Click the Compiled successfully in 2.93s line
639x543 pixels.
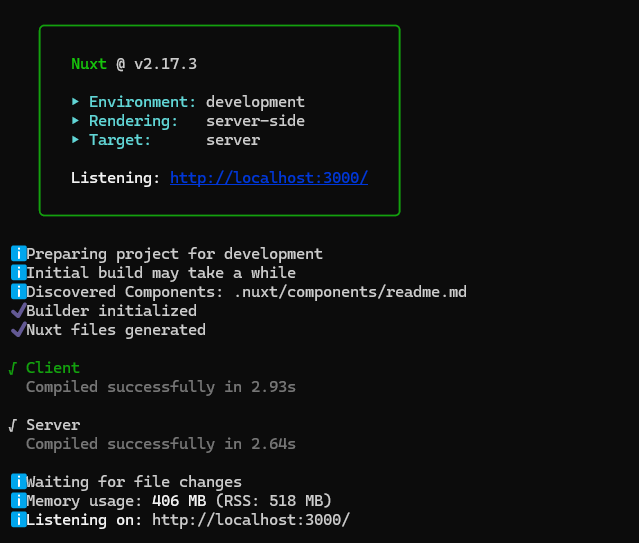[161, 387]
